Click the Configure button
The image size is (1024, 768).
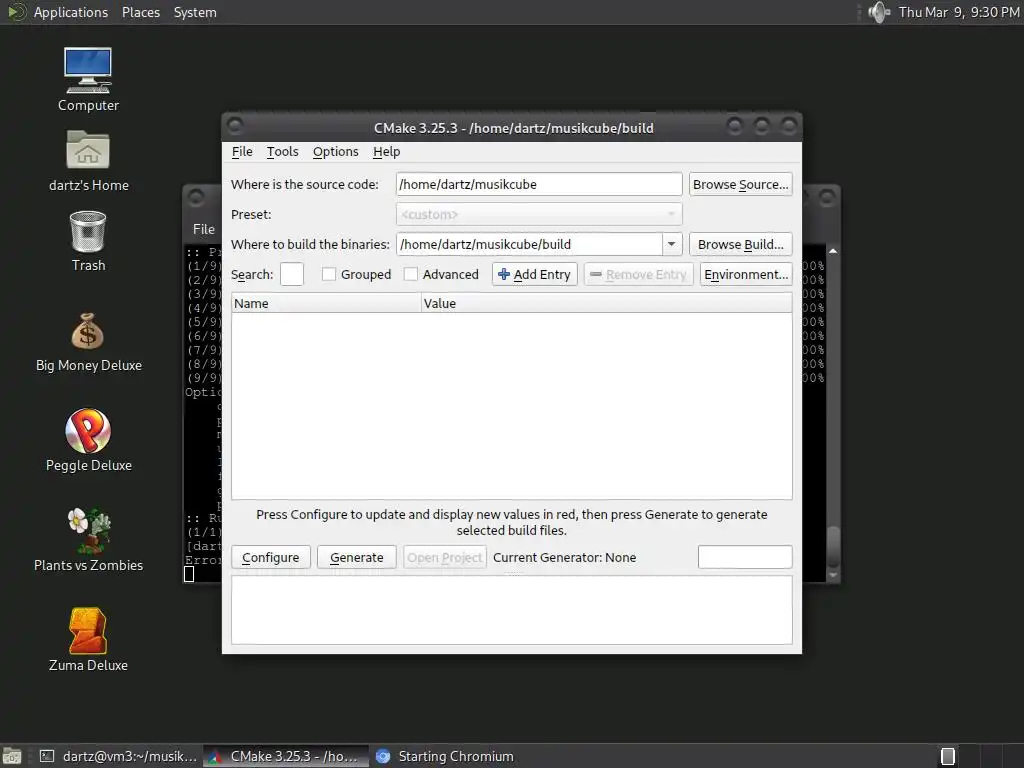point(270,557)
